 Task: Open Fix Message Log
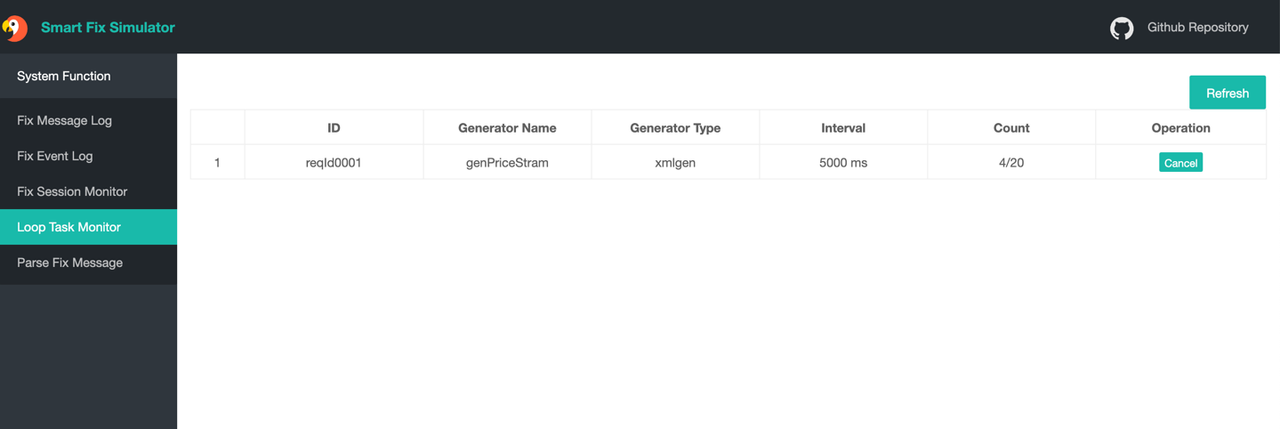(x=88, y=120)
